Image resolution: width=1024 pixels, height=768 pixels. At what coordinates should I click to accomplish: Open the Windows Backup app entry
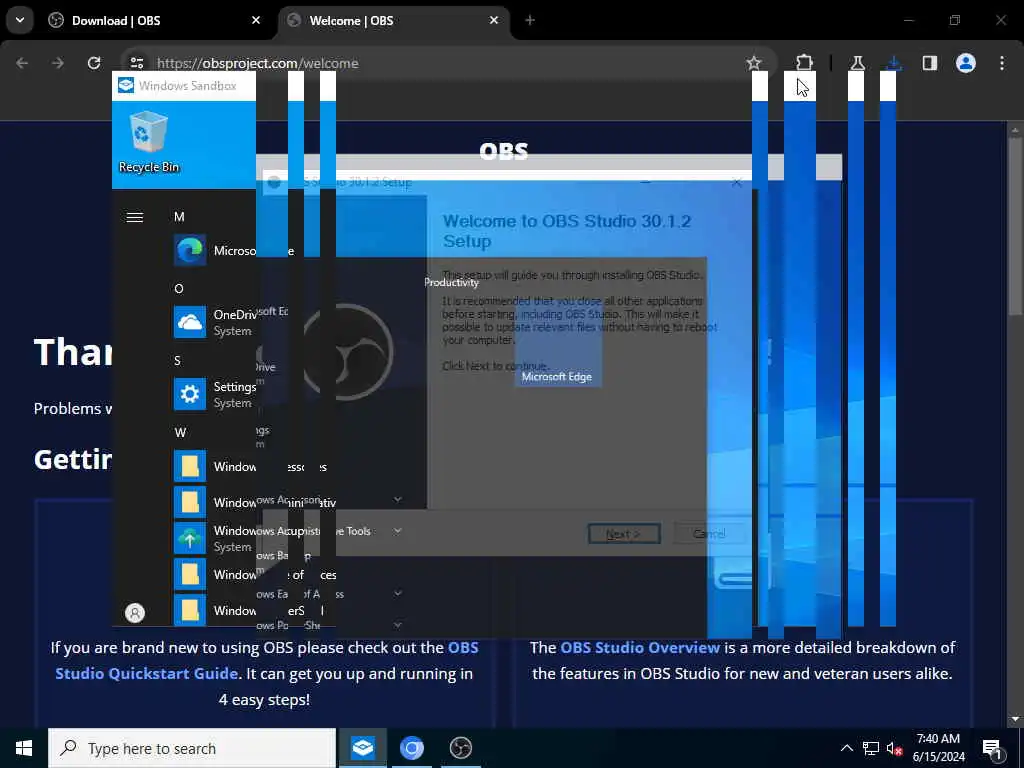(x=215, y=538)
